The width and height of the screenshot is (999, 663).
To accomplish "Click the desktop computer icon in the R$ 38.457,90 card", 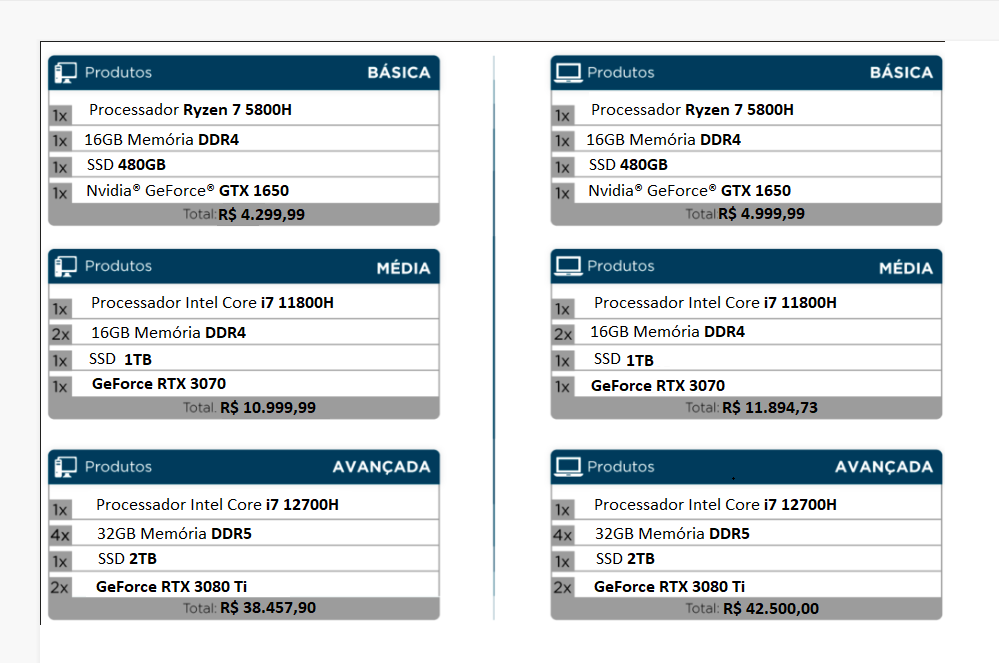I will (65, 467).
